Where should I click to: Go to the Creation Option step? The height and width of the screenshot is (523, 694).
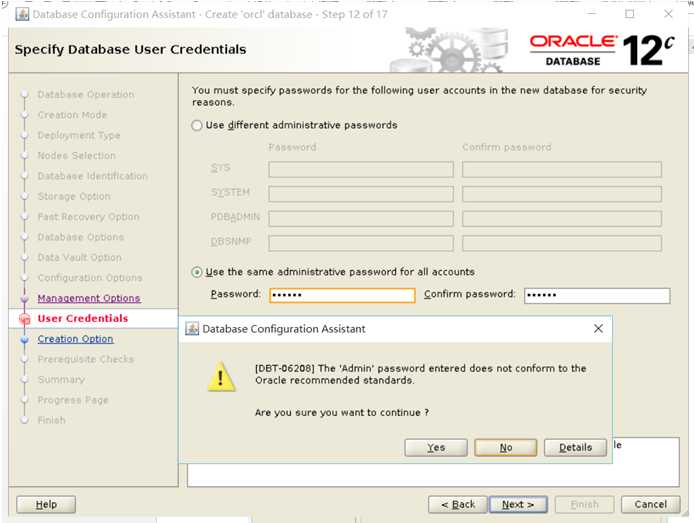pyautogui.click(x=75, y=339)
